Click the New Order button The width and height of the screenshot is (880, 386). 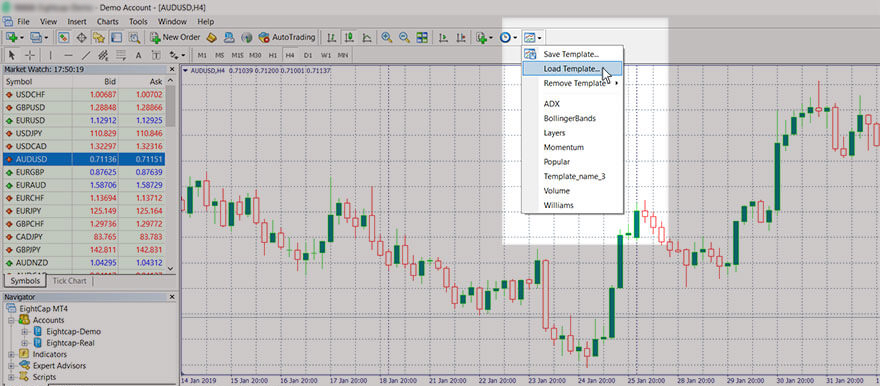(x=175, y=38)
